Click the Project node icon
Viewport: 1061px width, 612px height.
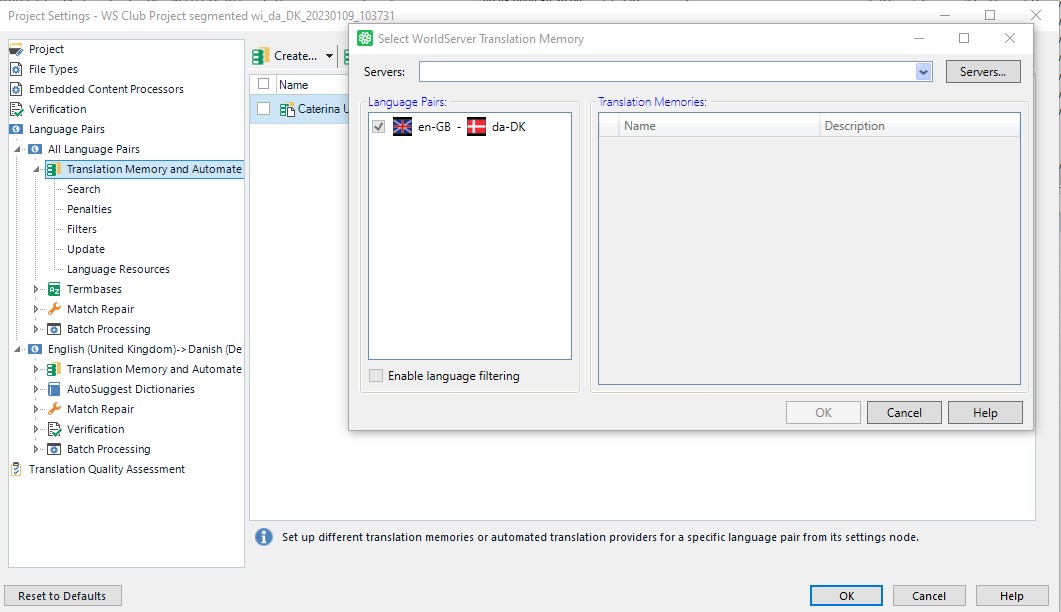[16, 49]
